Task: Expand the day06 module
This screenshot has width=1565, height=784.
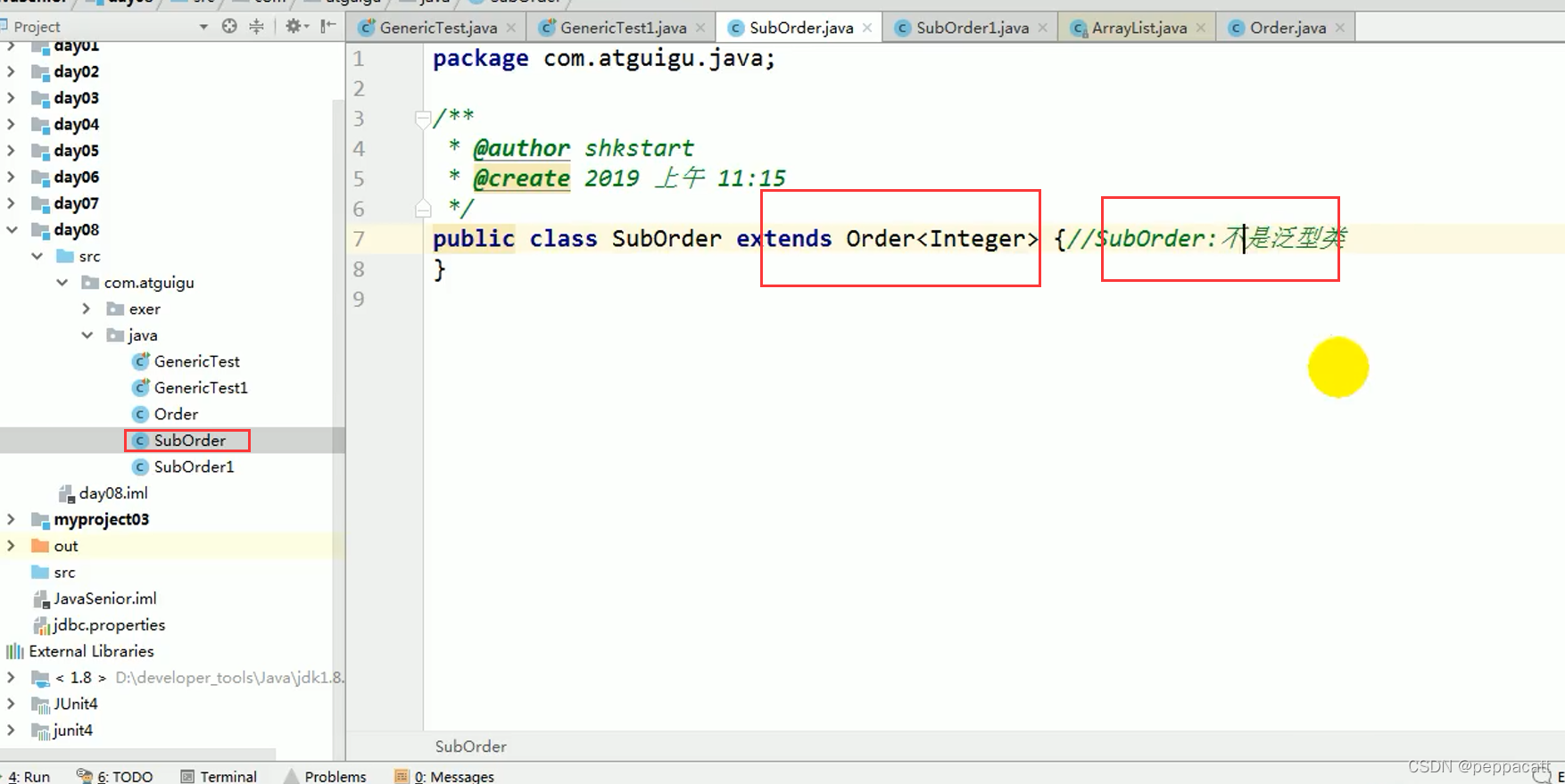Action: click(11, 177)
